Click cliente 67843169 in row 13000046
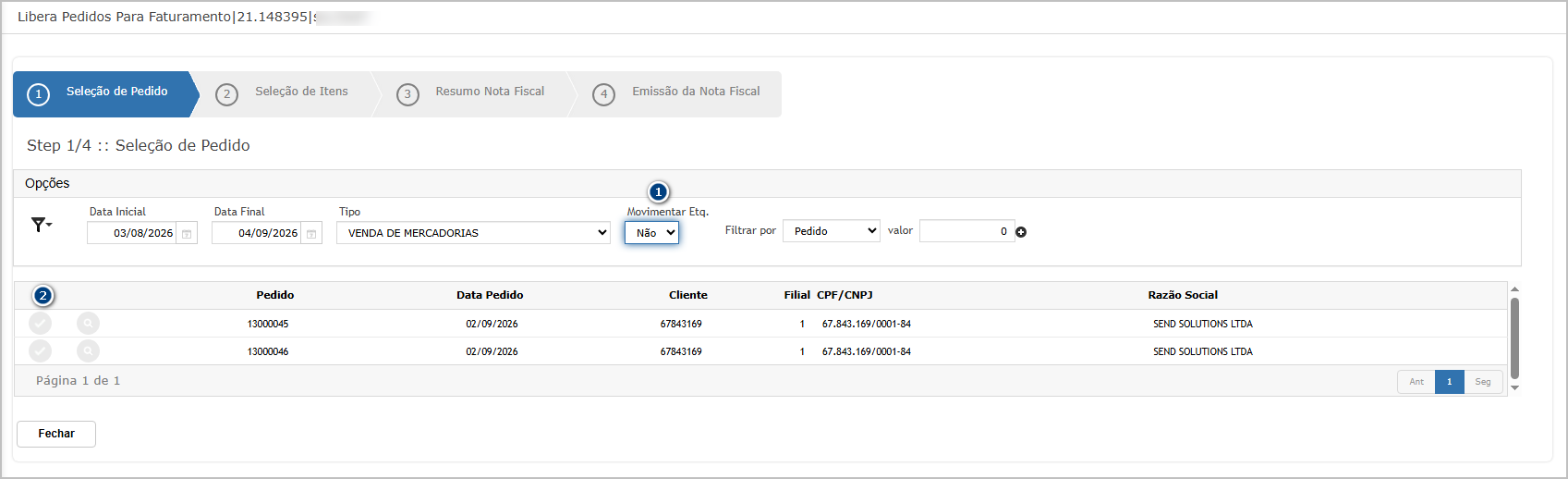The height and width of the screenshot is (479, 1568). (x=681, y=351)
